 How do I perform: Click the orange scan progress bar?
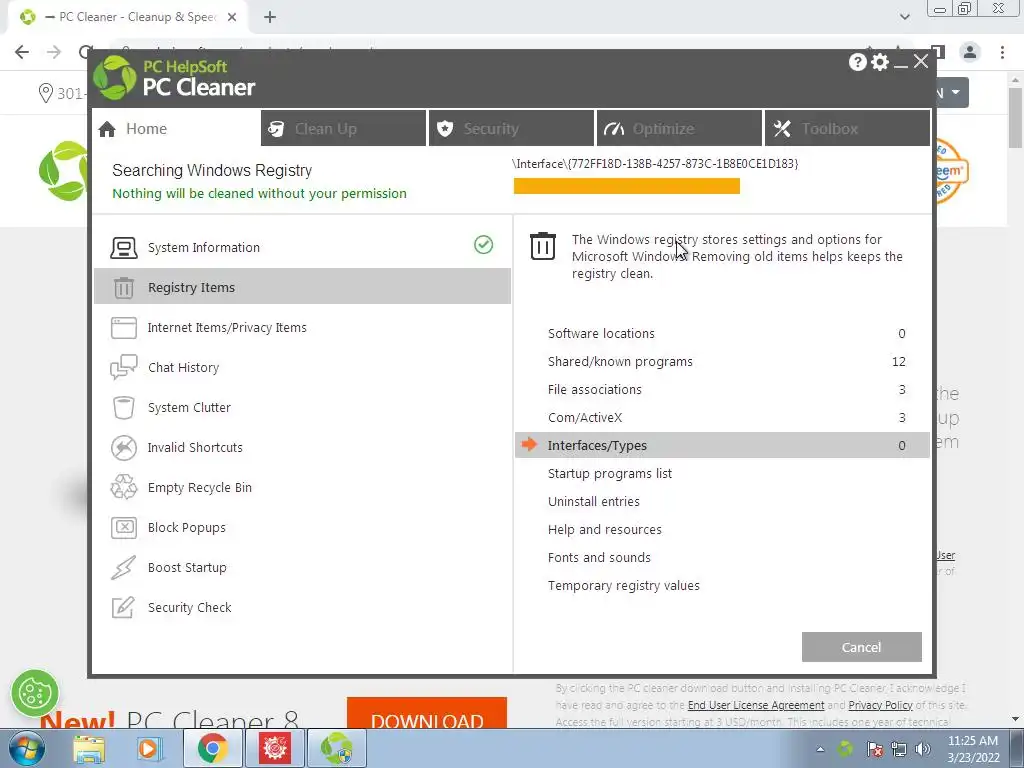coord(627,186)
